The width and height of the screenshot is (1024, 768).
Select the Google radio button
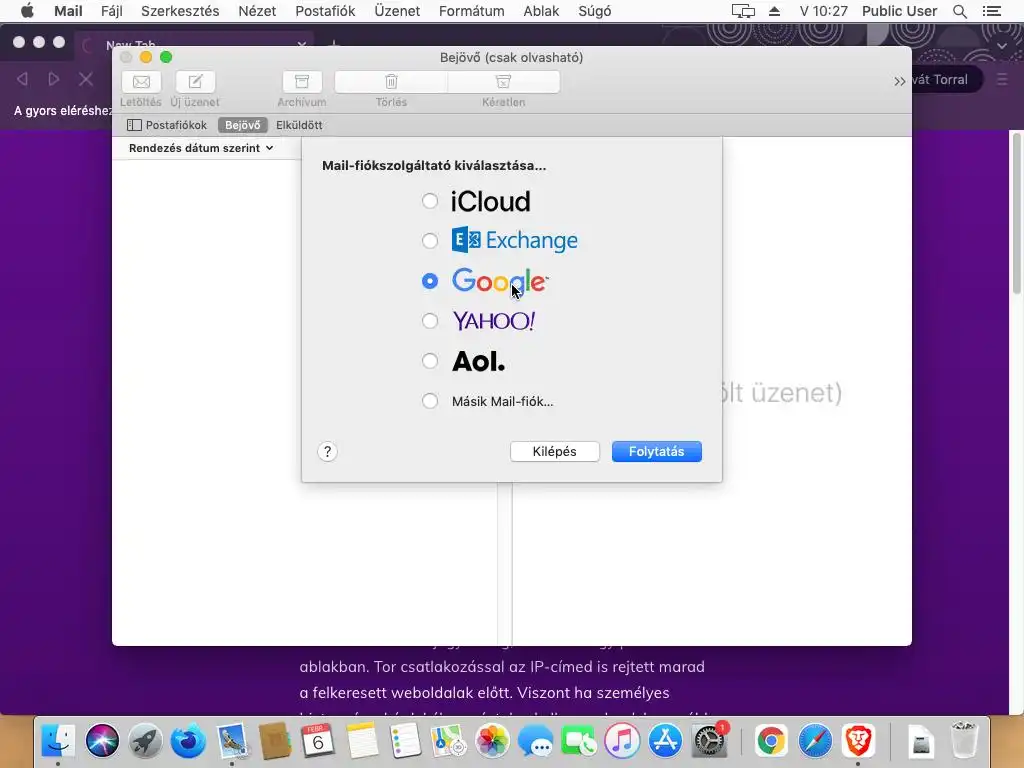click(430, 281)
